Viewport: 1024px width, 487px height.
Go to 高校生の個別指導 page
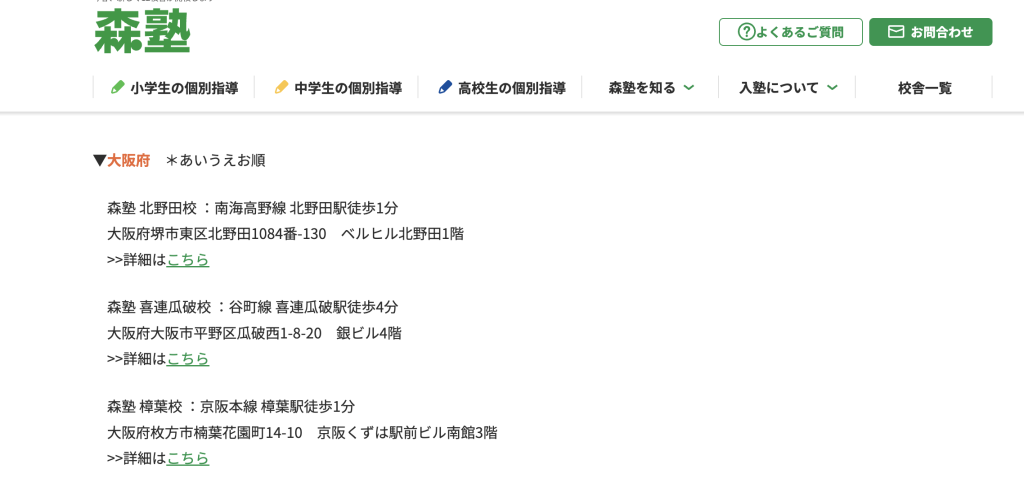click(512, 88)
